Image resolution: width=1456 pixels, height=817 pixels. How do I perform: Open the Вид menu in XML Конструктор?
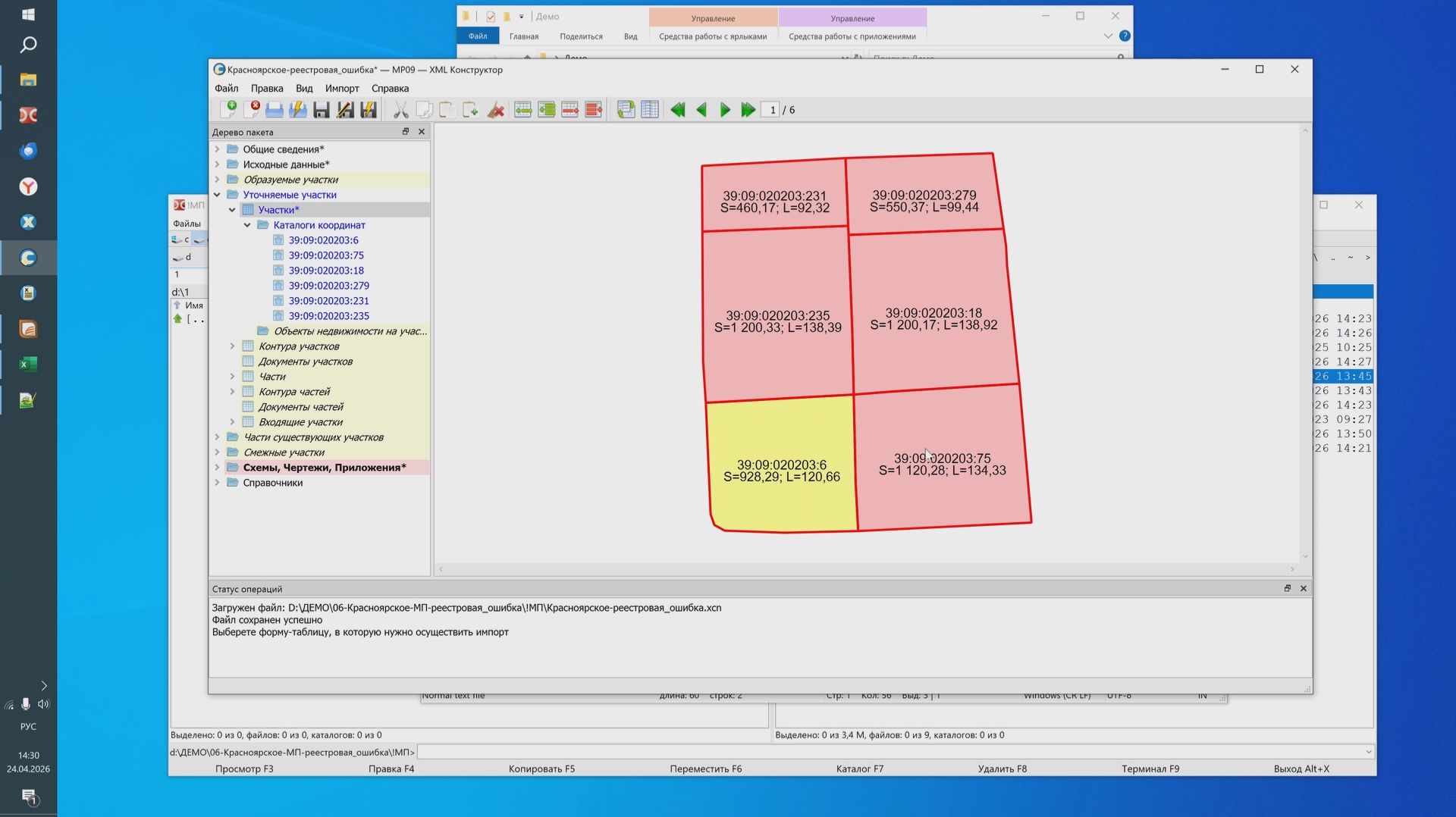pos(304,89)
